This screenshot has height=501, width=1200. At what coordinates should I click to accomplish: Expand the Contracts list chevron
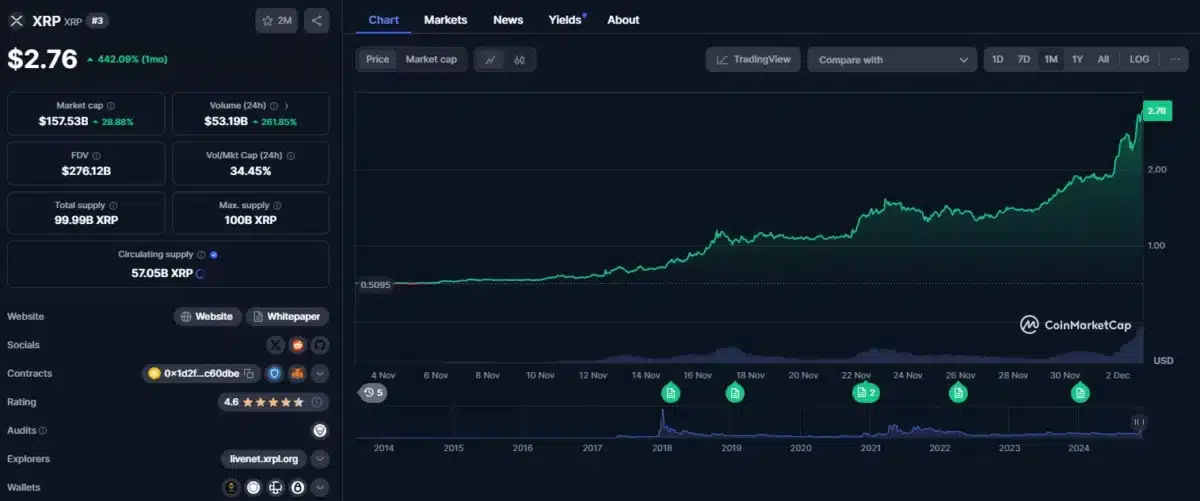319,373
